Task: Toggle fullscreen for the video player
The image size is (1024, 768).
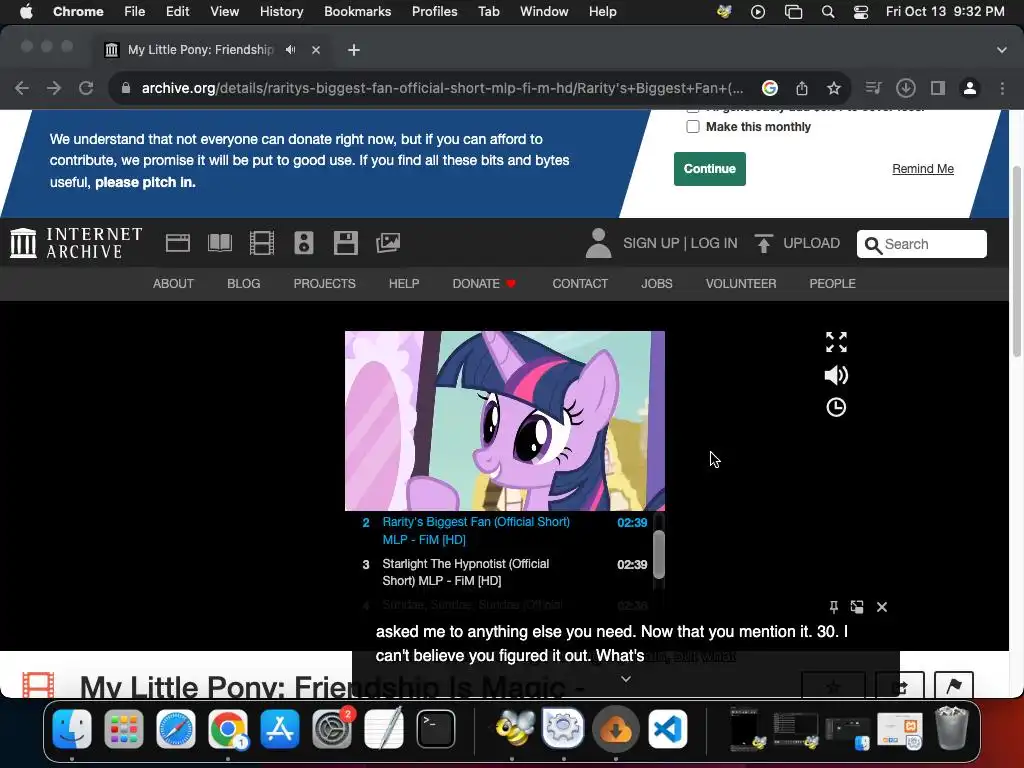Action: [x=836, y=342]
